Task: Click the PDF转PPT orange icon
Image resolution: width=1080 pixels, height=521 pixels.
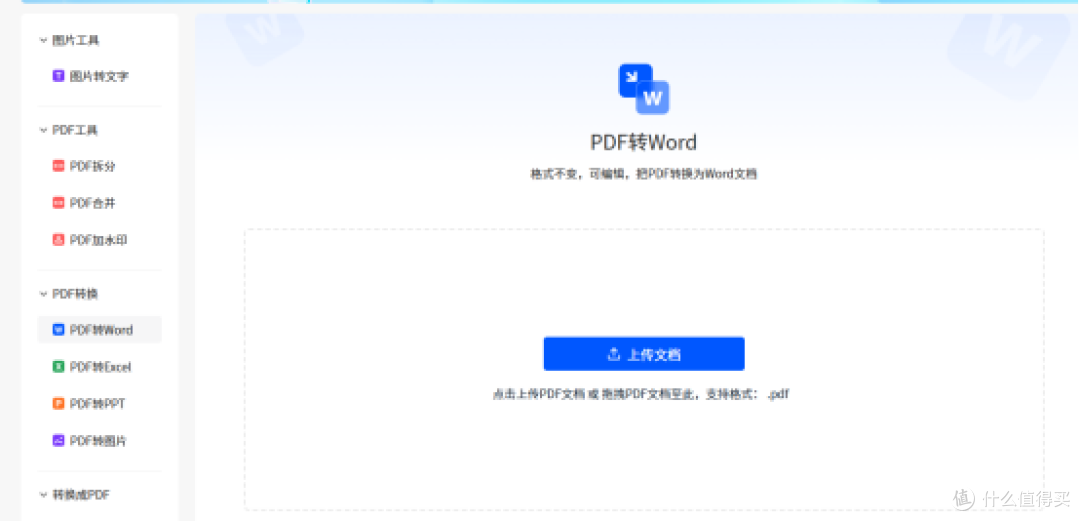Action: (59, 404)
